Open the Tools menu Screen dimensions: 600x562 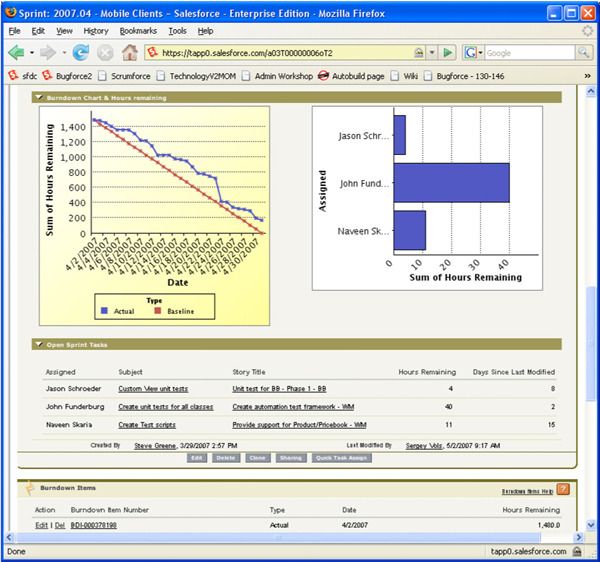pos(178,31)
